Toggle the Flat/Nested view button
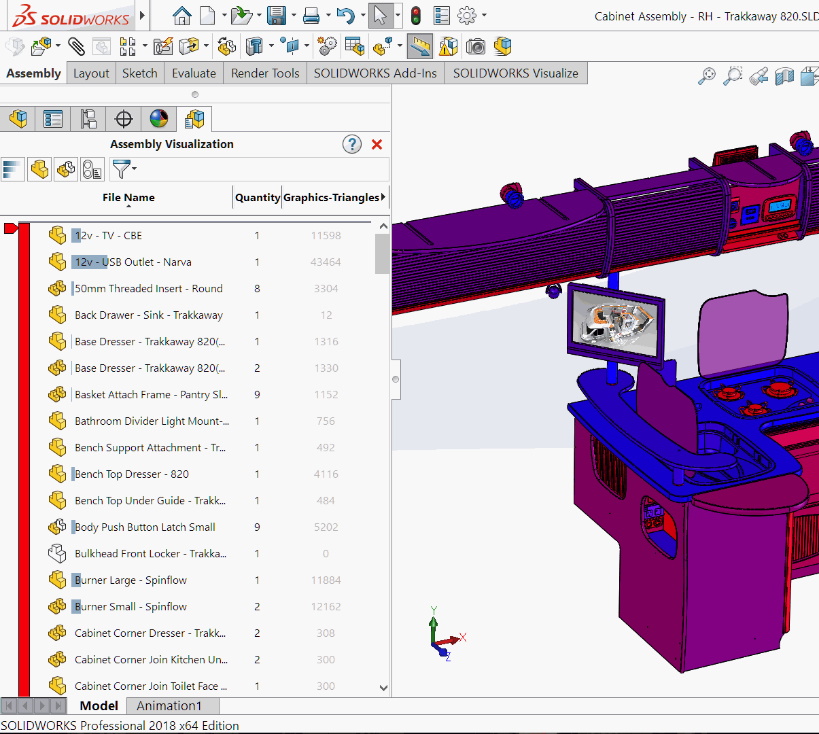This screenshot has height=734, width=819. tap(38, 169)
